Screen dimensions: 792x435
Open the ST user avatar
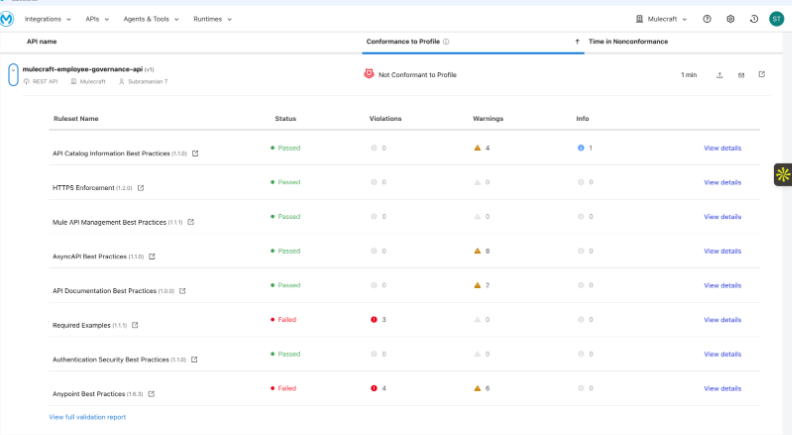point(776,19)
